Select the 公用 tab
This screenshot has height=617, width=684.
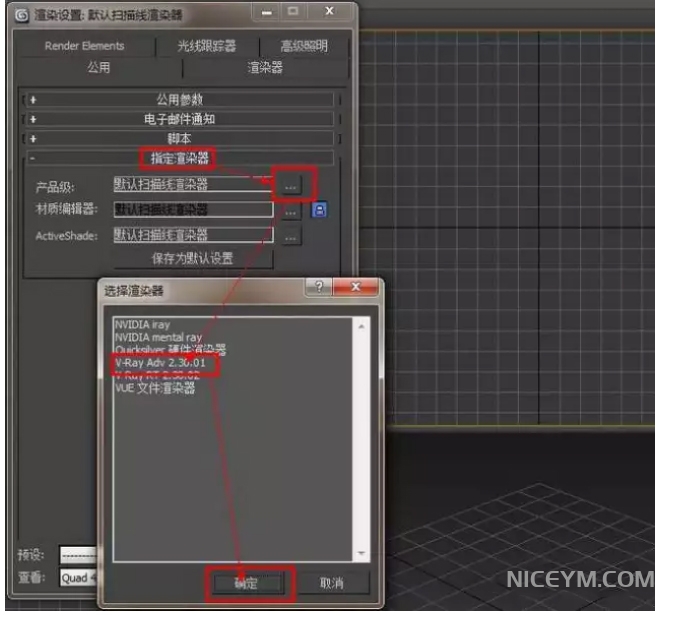99,68
